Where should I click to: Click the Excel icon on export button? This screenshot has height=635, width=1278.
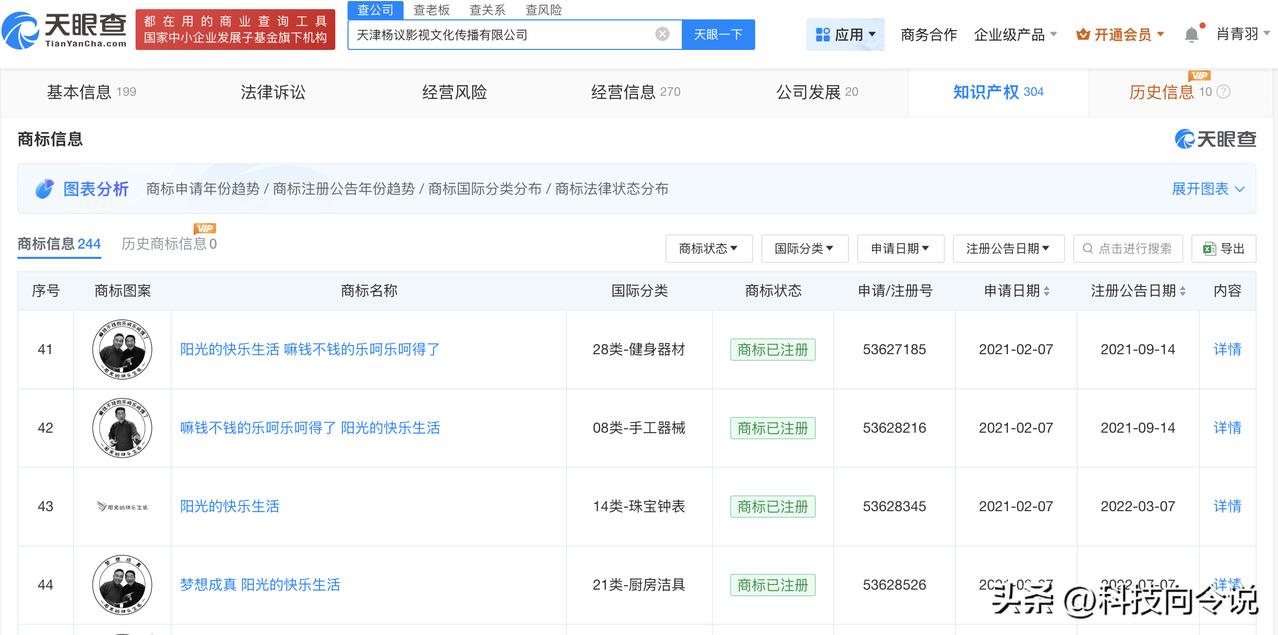tap(1209, 249)
